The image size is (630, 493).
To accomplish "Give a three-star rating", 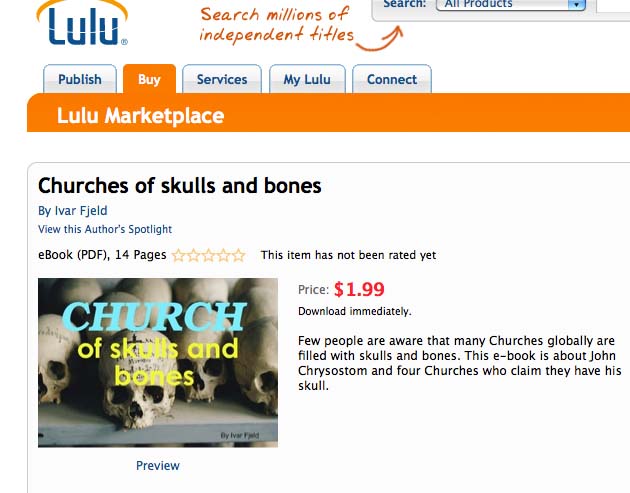I will 208,255.
